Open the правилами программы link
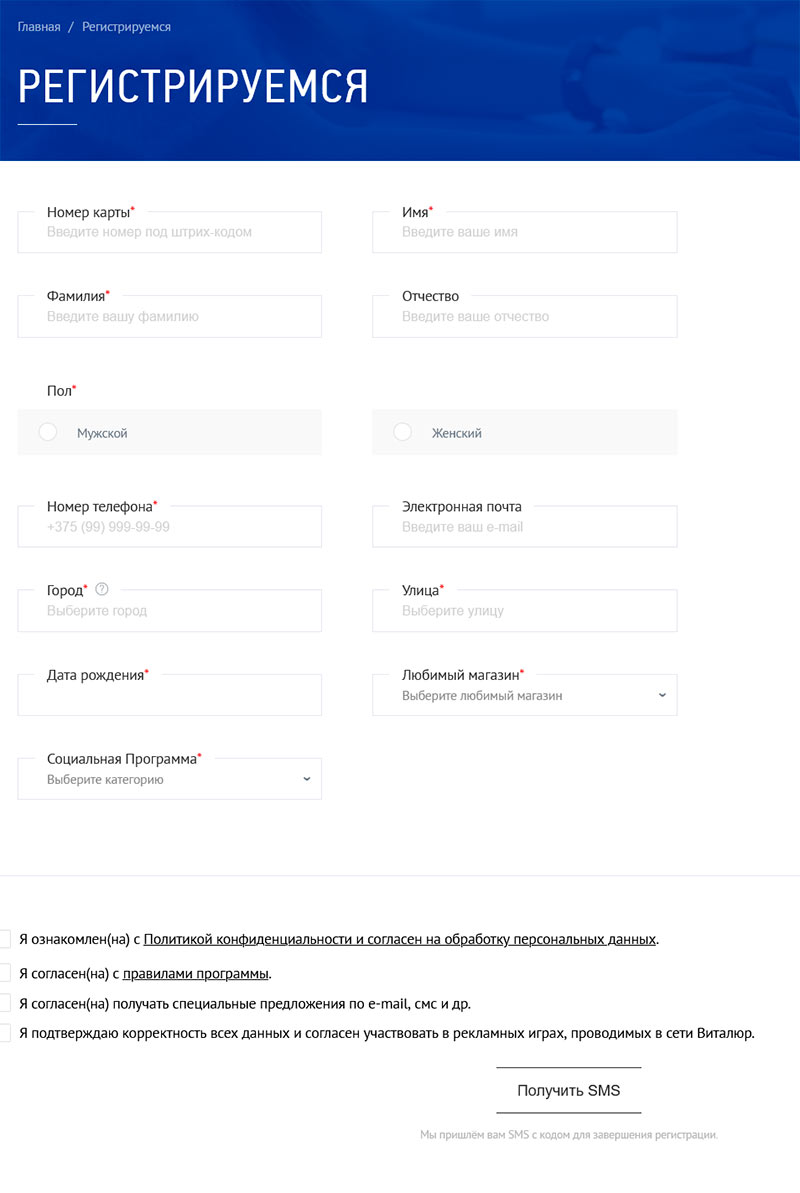Screen dimensions: 800x1193 (195, 973)
